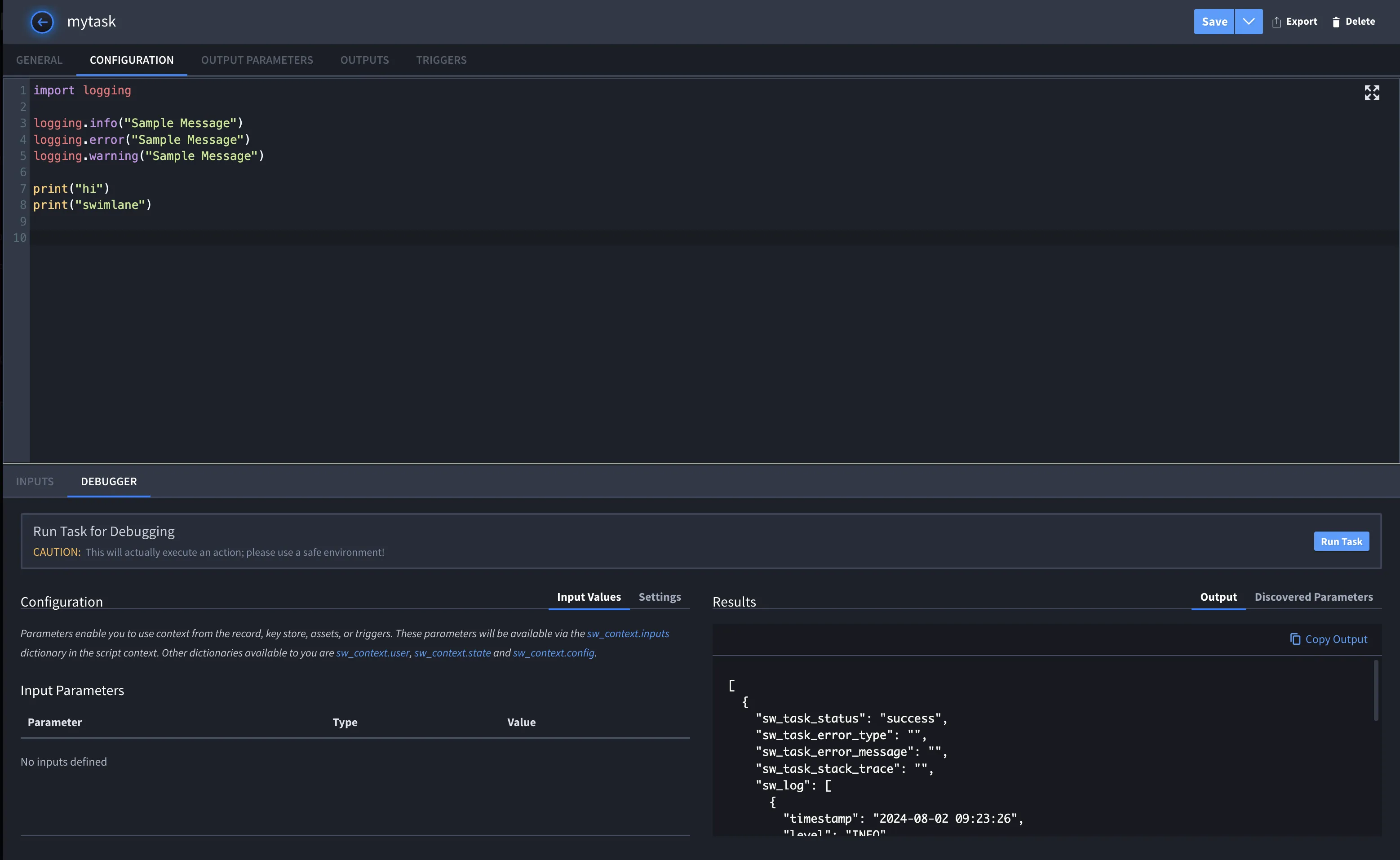Image resolution: width=1400 pixels, height=860 pixels.
Task: Click the "sw_task_status": "success" output line
Action: pos(851,718)
